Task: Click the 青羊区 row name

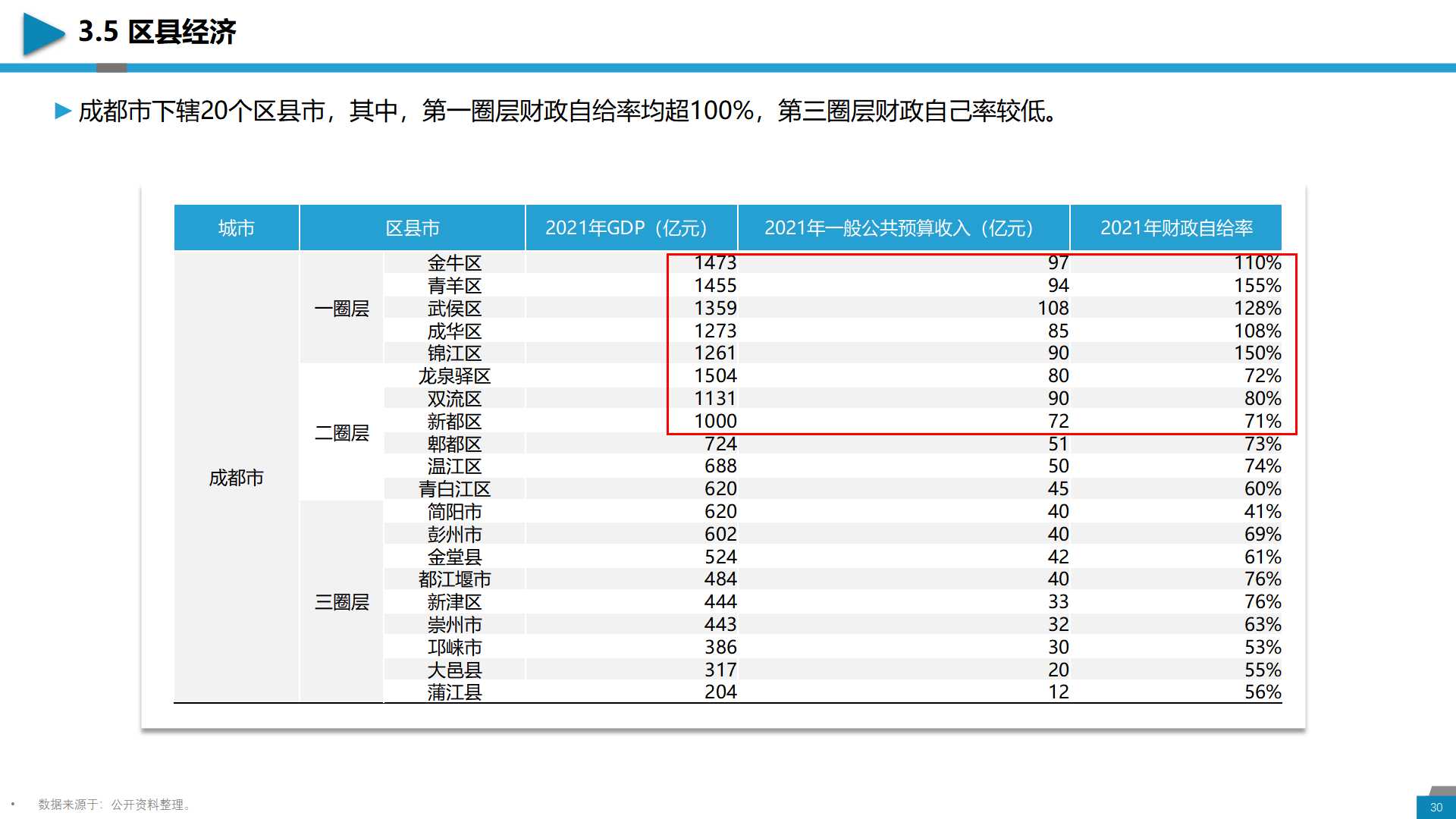Action: 454,286
